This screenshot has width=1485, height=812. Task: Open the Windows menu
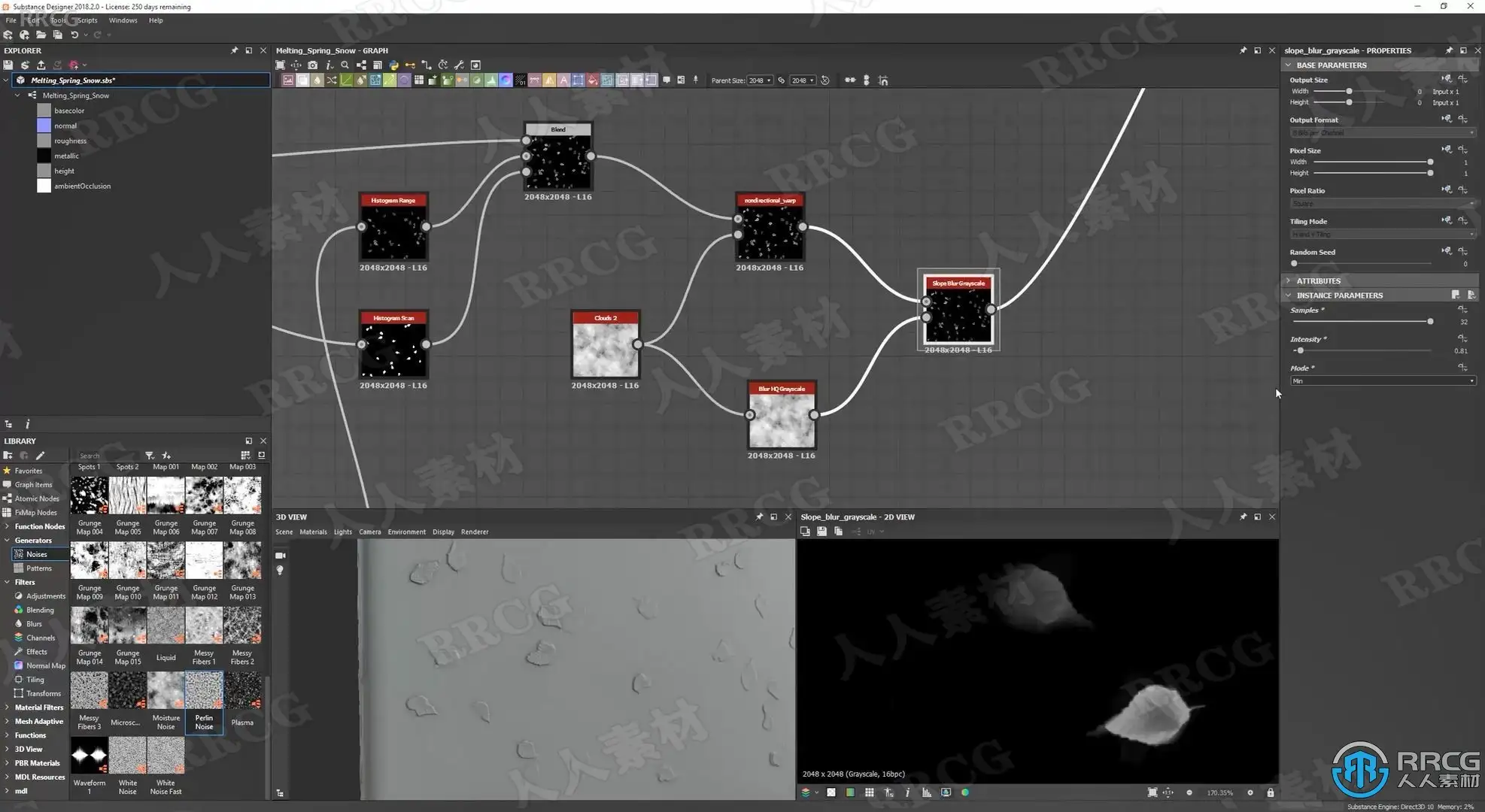click(x=123, y=20)
